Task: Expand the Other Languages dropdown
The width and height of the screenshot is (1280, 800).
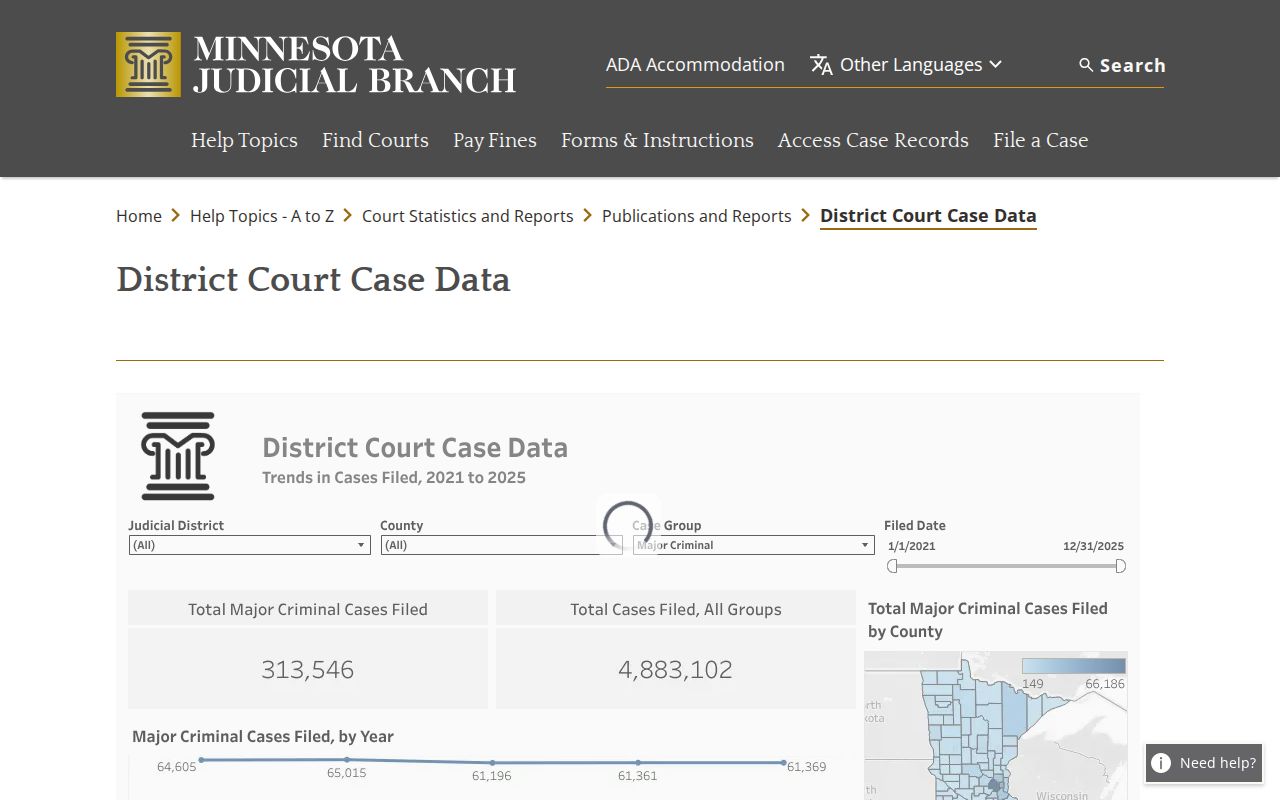Action: click(x=906, y=65)
